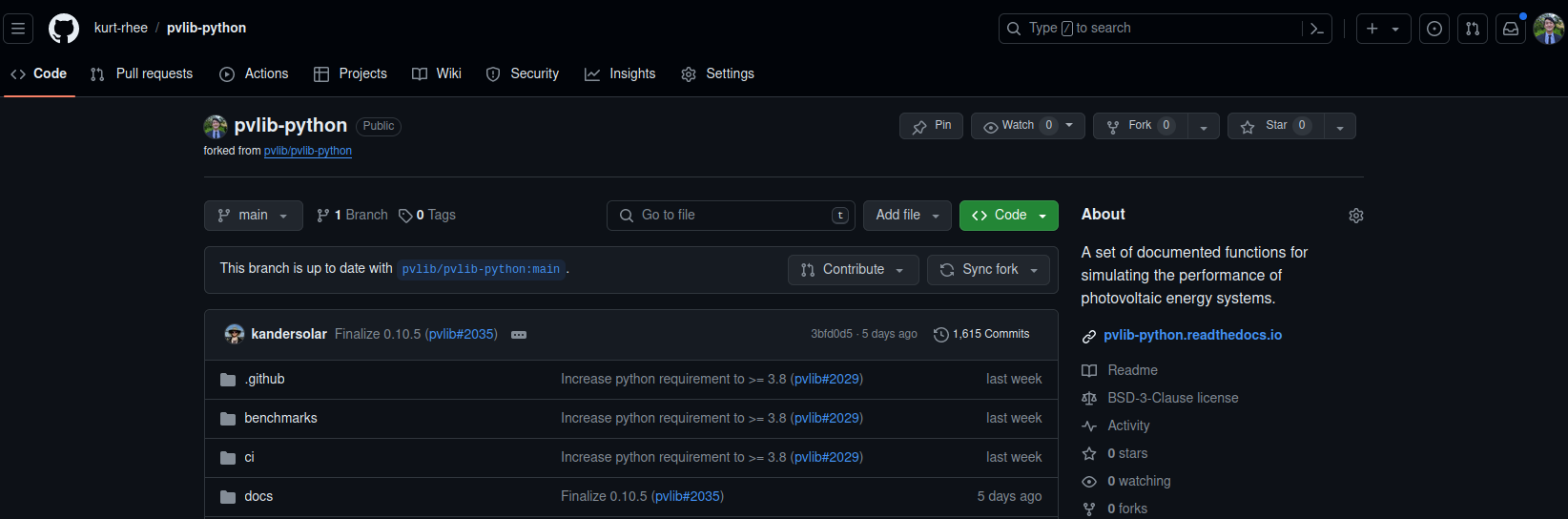
Task: Open the Projects tab
Action: click(x=350, y=73)
